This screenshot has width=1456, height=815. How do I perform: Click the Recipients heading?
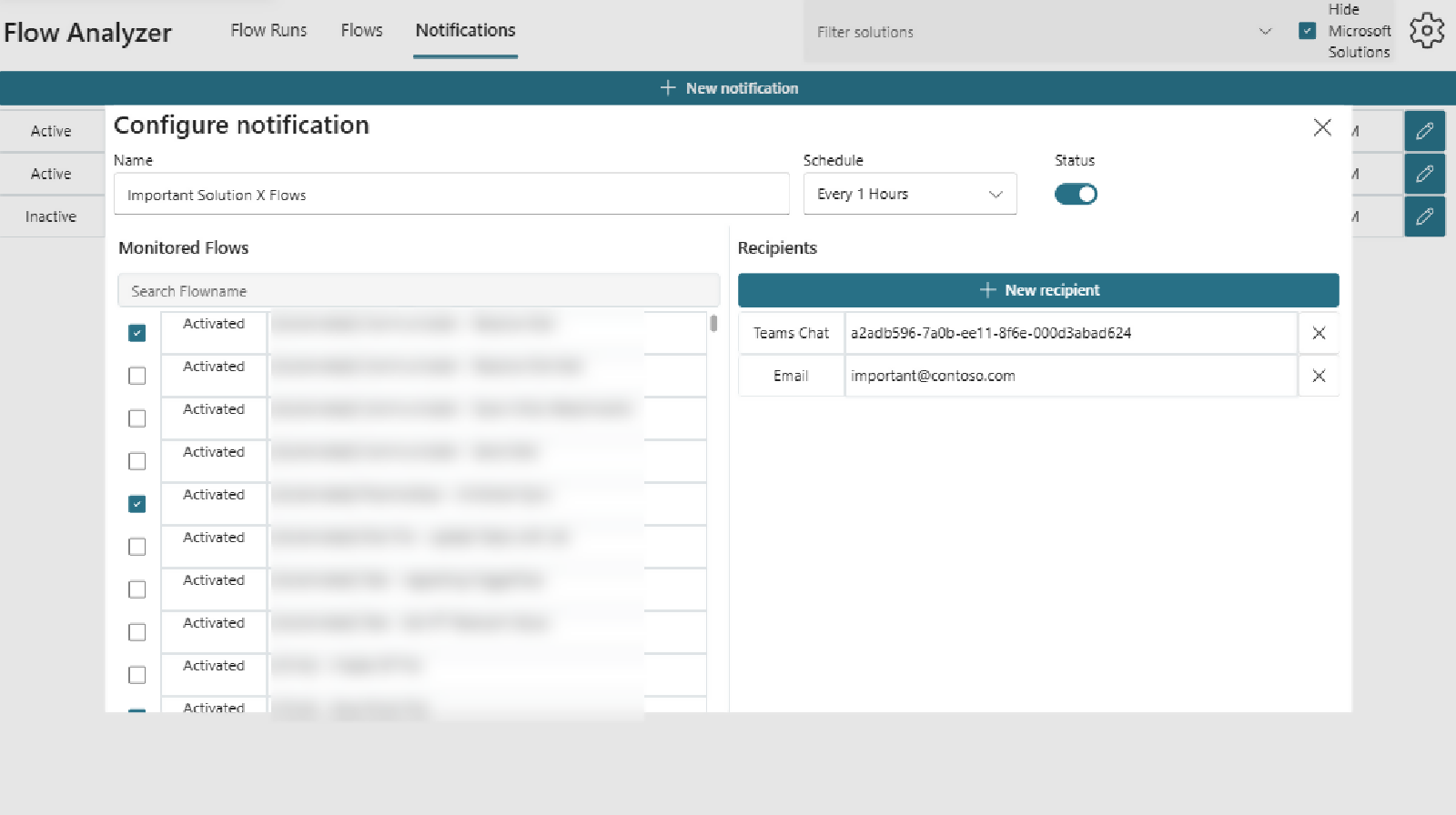[777, 247]
